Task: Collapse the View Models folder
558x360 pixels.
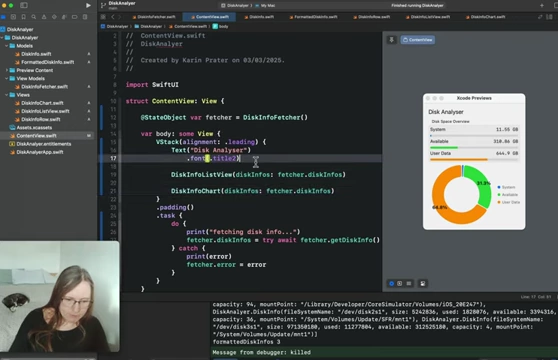Action: pyautogui.click(x=6, y=79)
